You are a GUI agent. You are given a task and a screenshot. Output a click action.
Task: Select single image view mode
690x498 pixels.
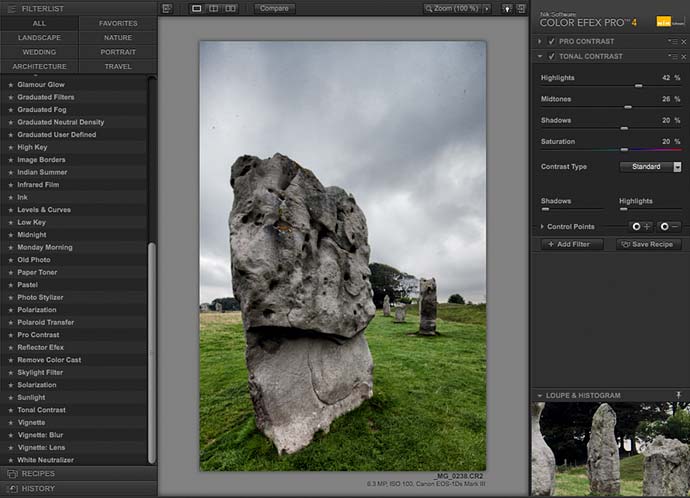[197, 8]
